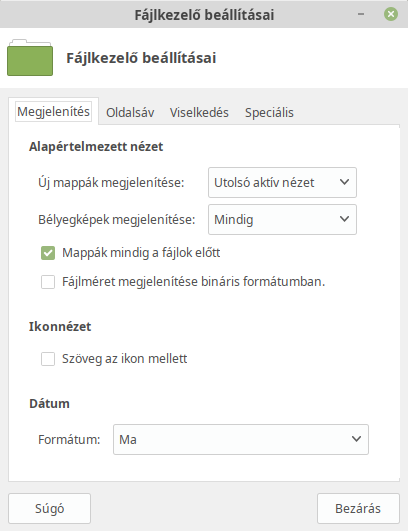This screenshot has width=408, height=531.
Task: Click the chevron arrow in the Ma field
Action: coord(356,439)
